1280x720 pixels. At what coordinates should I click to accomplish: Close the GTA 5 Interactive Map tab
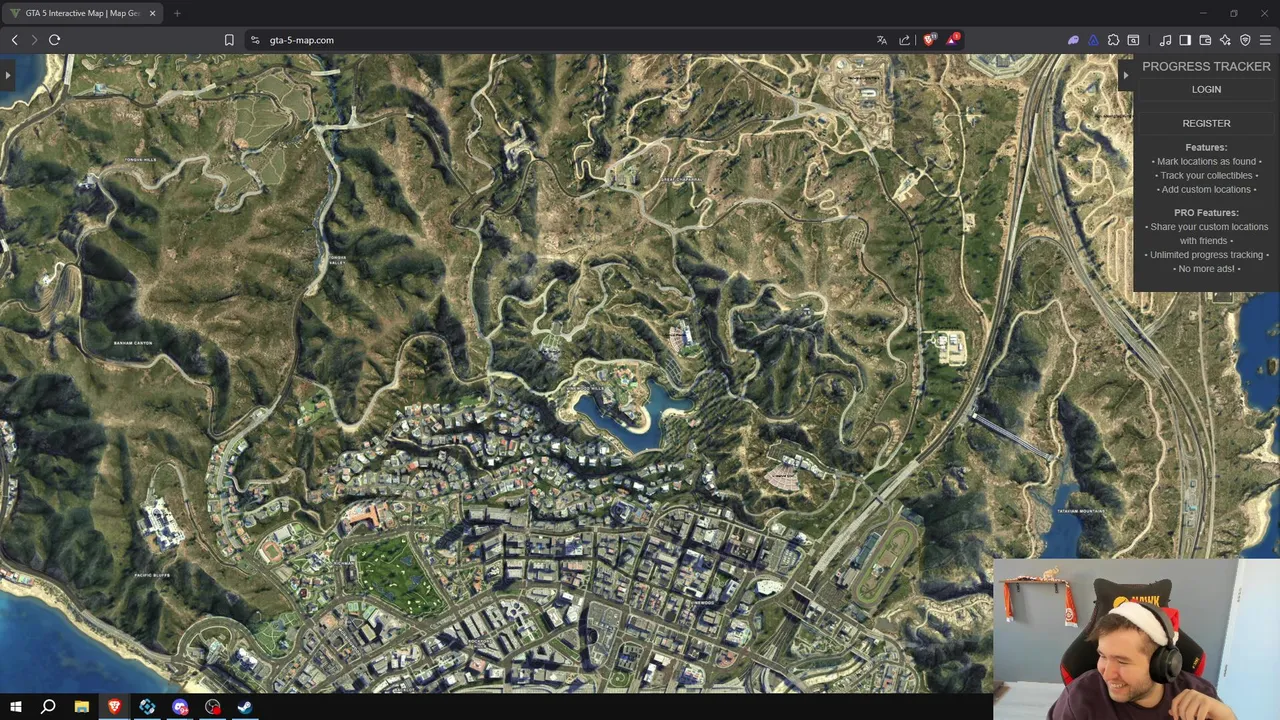152,13
